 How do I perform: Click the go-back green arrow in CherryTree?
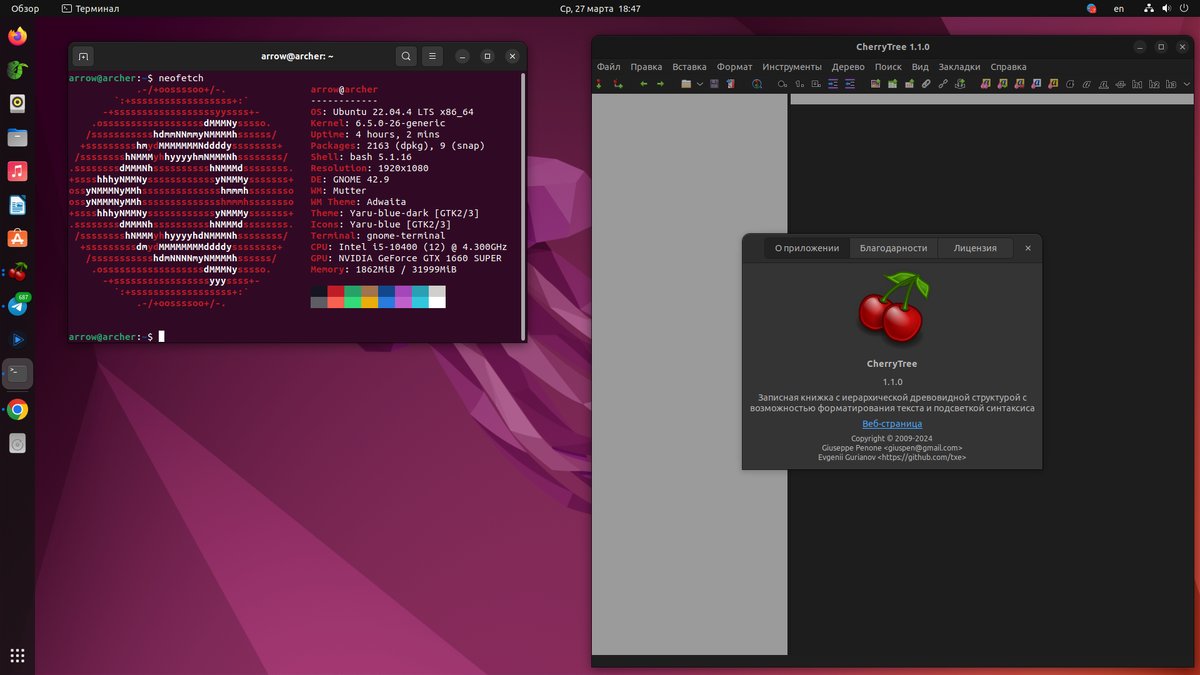tap(643, 84)
